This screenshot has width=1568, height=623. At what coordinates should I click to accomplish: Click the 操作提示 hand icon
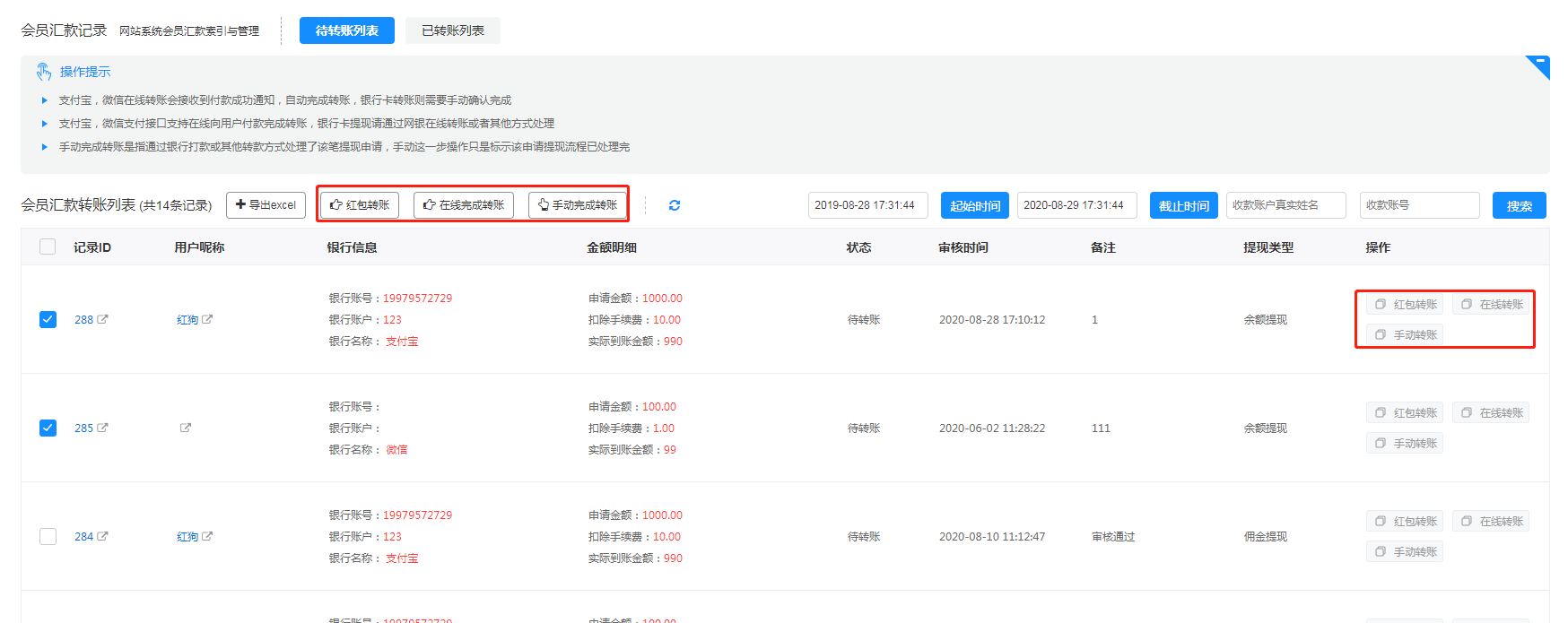point(43,72)
